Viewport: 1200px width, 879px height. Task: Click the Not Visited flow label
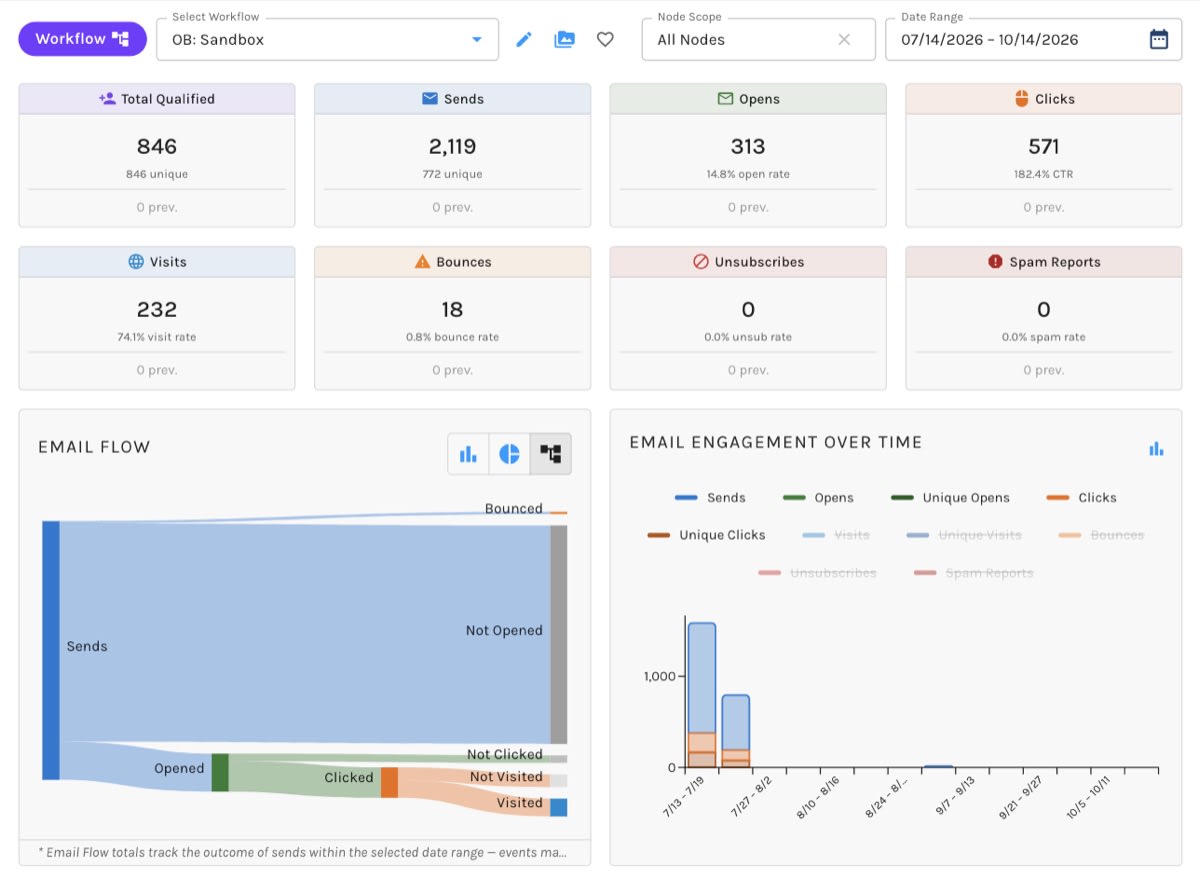click(506, 777)
